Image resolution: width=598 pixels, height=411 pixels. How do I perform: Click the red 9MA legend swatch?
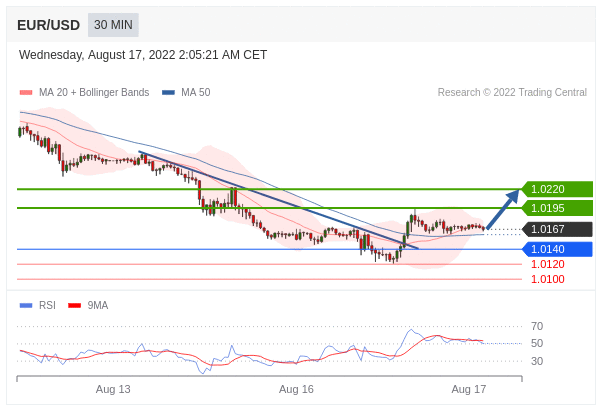(x=74, y=305)
